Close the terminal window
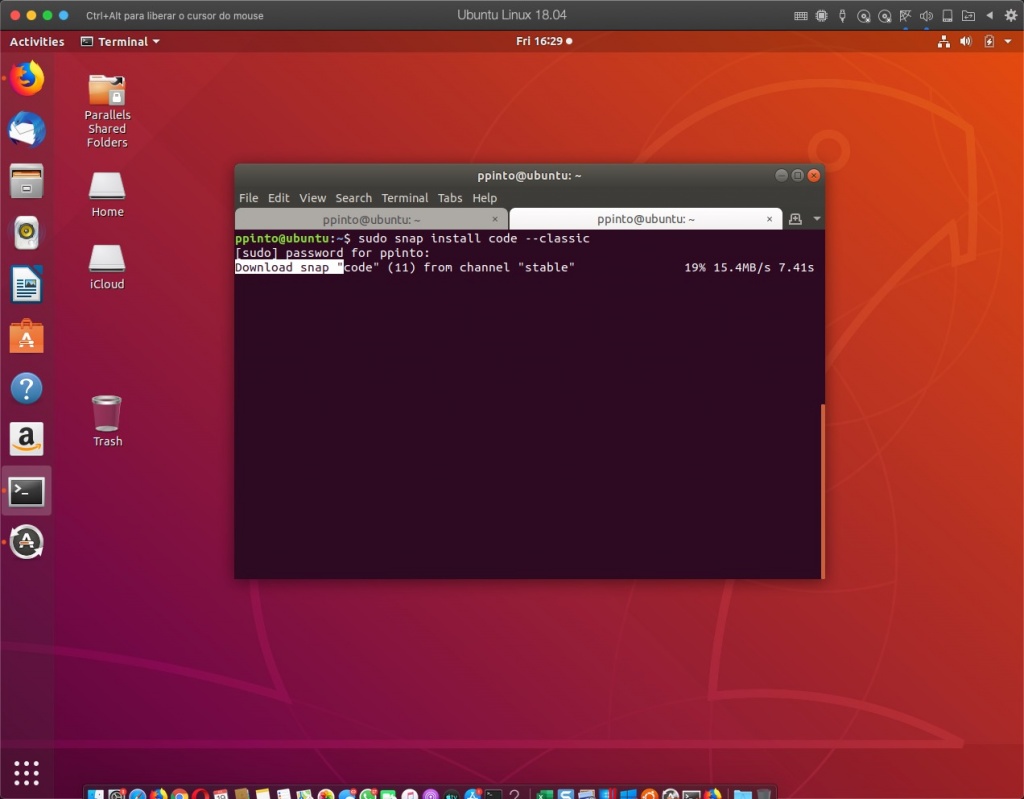This screenshot has width=1024, height=799. (814, 175)
